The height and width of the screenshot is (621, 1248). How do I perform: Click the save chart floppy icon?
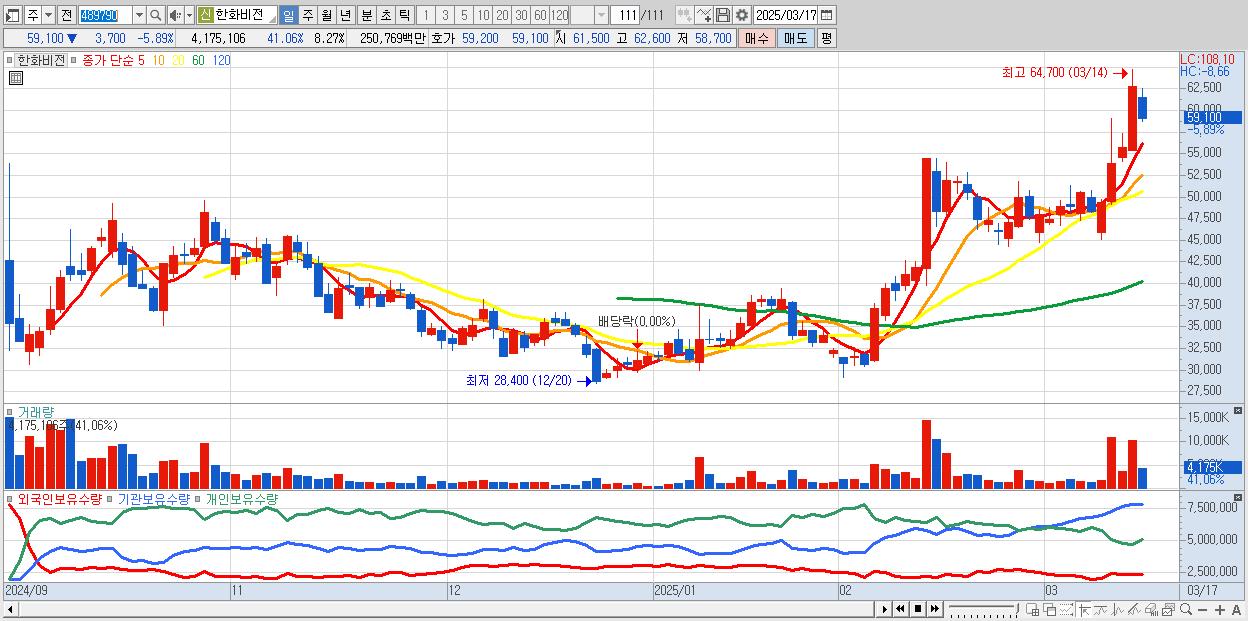pos(722,15)
